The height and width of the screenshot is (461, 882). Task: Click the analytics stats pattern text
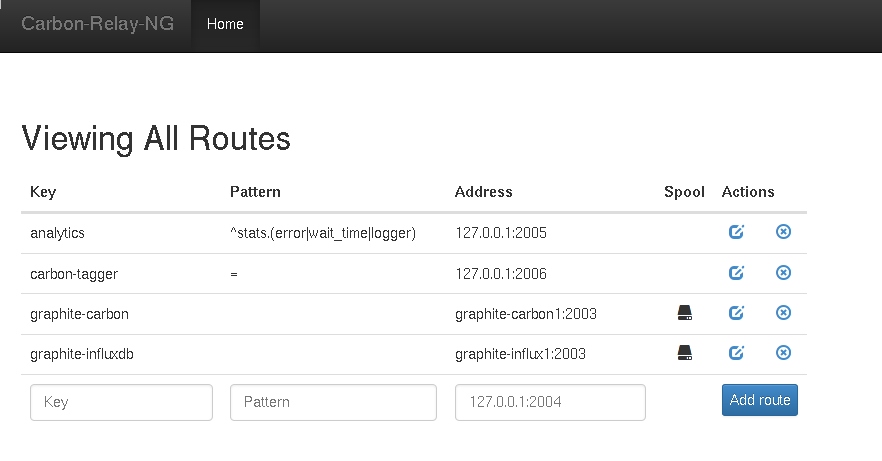[x=322, y=233]
